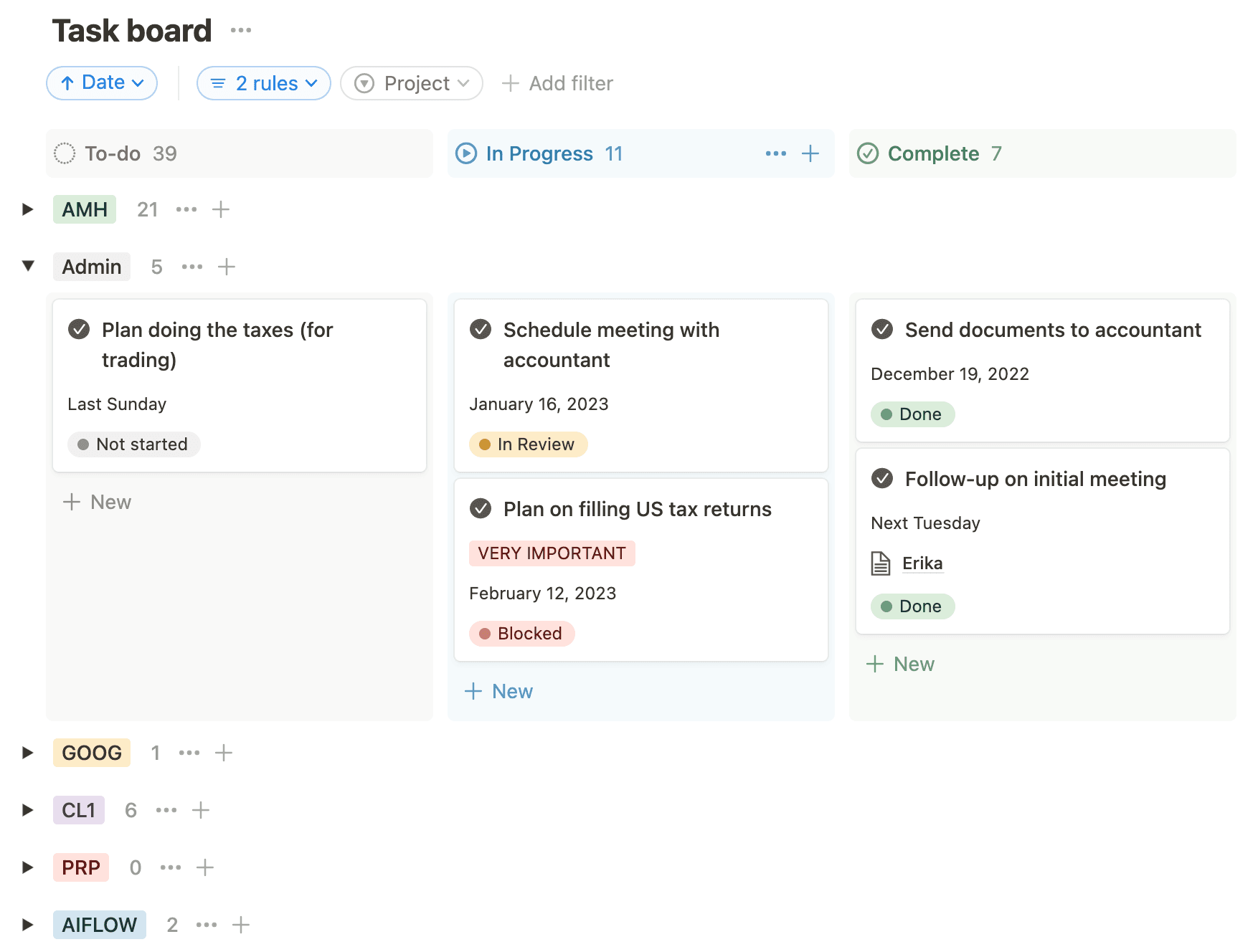Screen dimensions: 1258x952
Task: Click the In Review status tag
Action: [529, 444]
